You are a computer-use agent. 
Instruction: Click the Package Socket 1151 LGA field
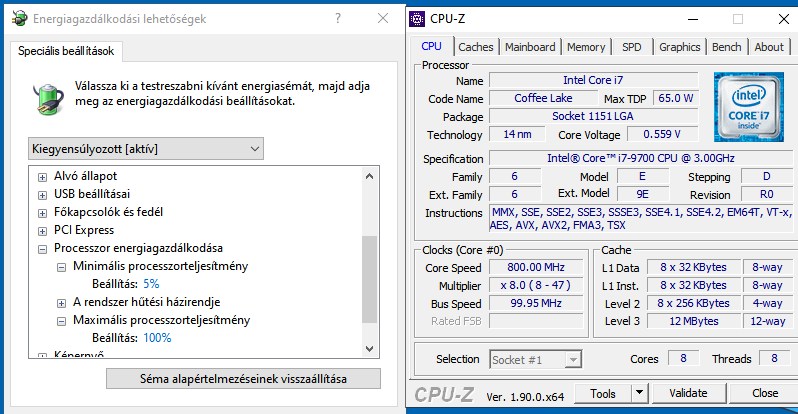(x=593, y=116)
